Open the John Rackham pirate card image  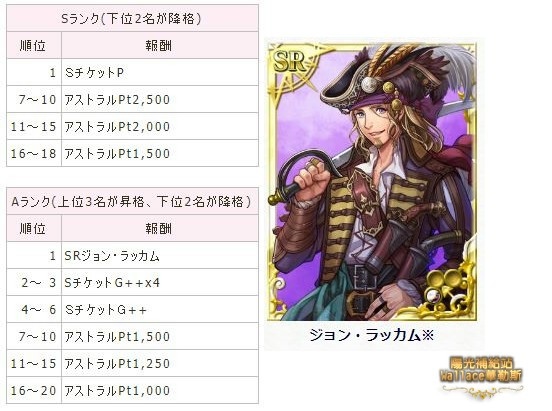372,182
